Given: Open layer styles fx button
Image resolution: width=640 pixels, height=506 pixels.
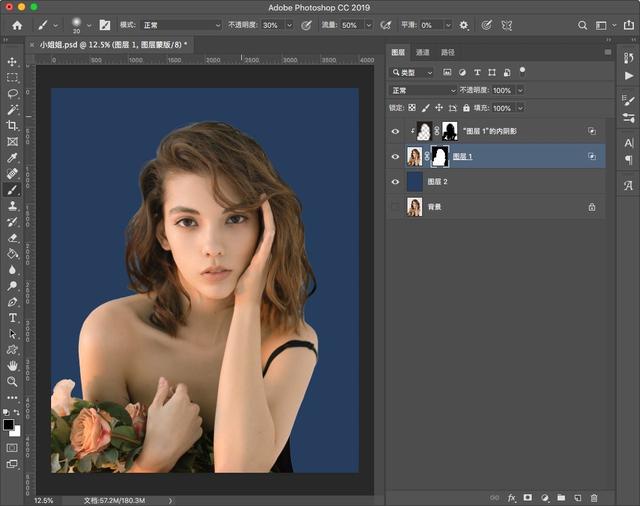Looking at the screenshot, I should click(511, 497).
